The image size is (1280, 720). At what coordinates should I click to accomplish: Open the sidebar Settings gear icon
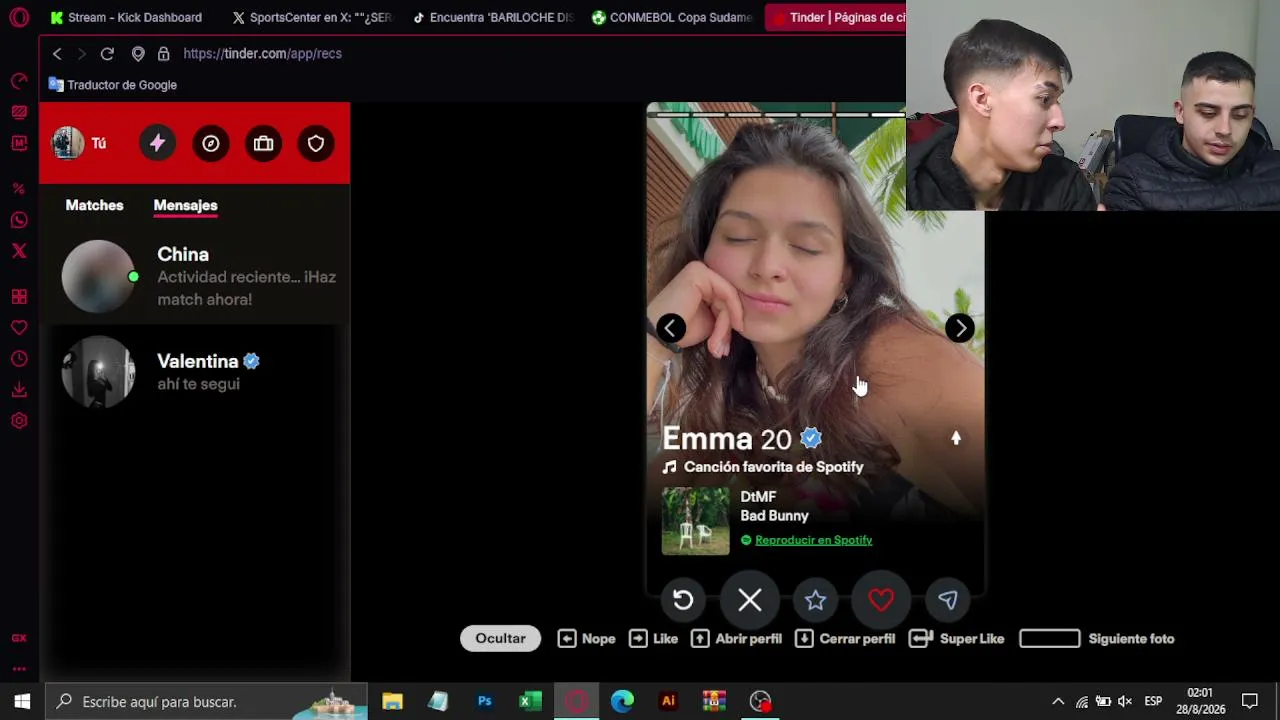[19, 421]
